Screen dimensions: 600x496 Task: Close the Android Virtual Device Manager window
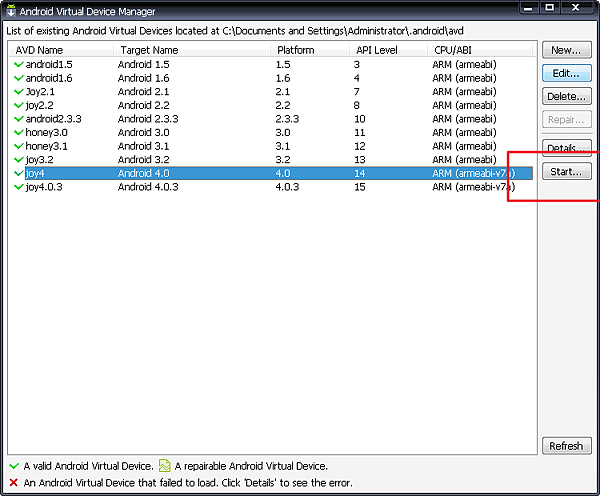tap(577, 8)
